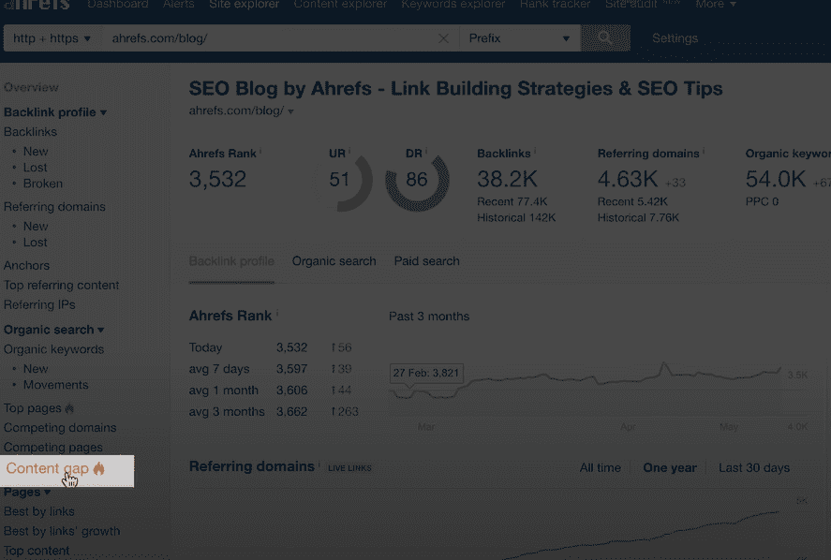Screen dimensions: 831x560
Task: Open Best by links in the sidebar
Action: click(39, 512)
